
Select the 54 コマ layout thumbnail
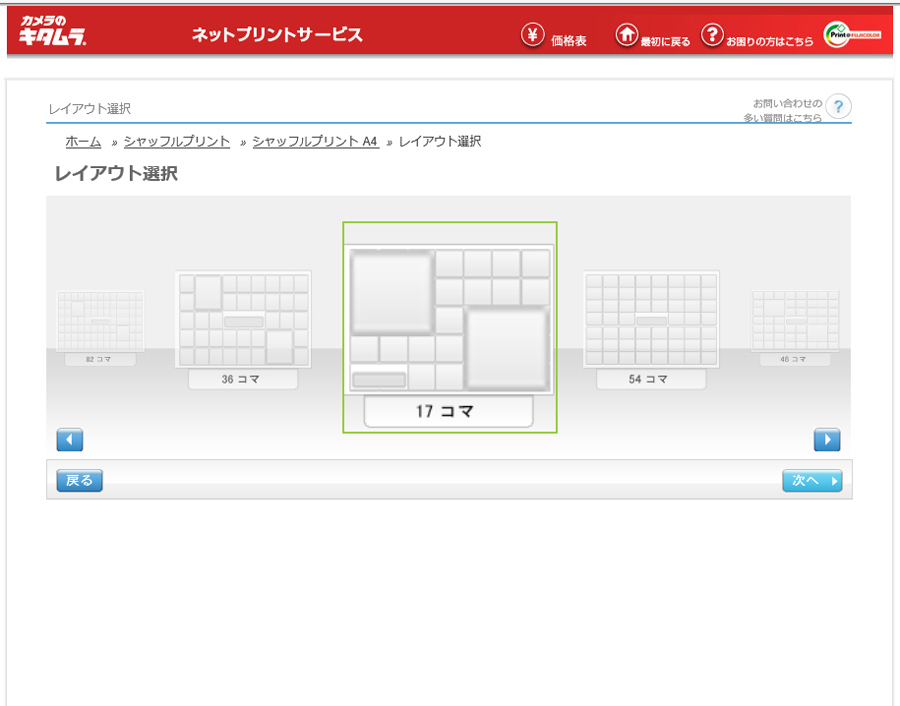coord(651,320)
